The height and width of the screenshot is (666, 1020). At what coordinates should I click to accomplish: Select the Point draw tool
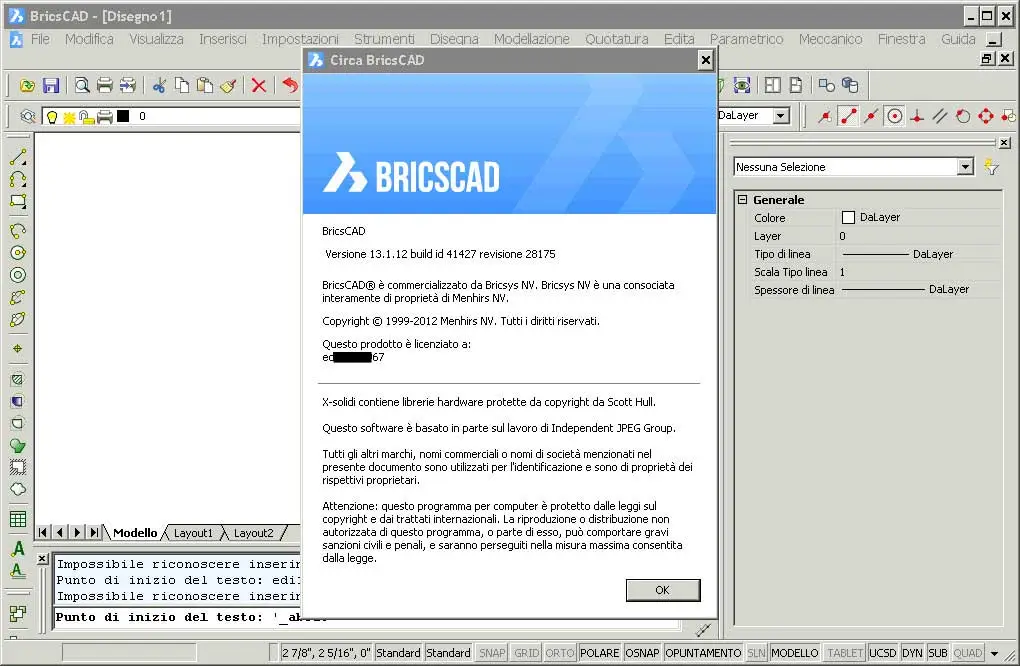click(x=18, y=349)
